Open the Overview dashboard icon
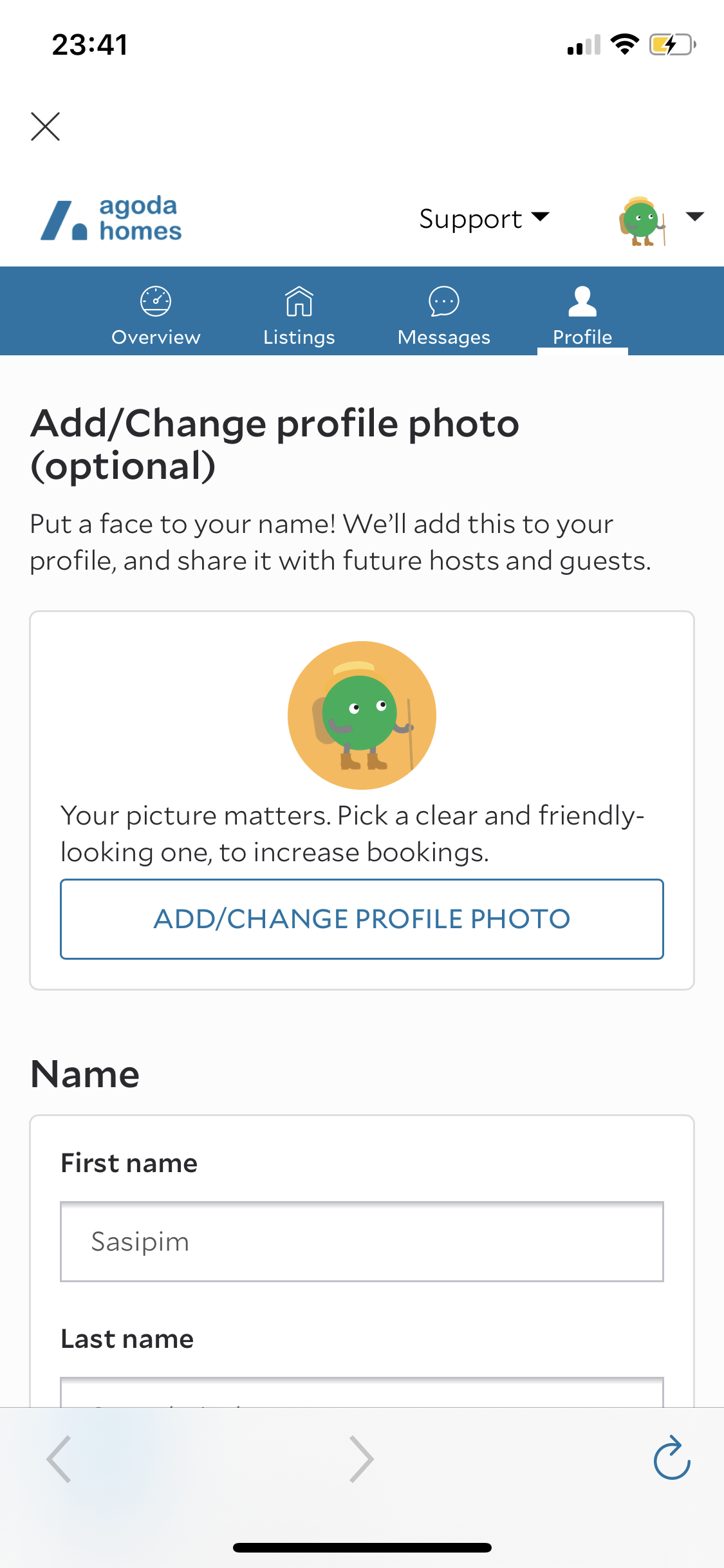This screenshot has width=724, height=1568. (156, 301)
